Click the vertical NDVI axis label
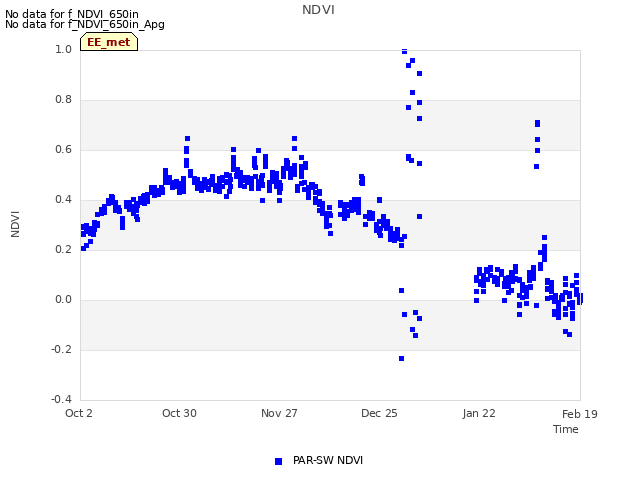The height and width of the screenshot is (480, 640). [x=15, y=224]
